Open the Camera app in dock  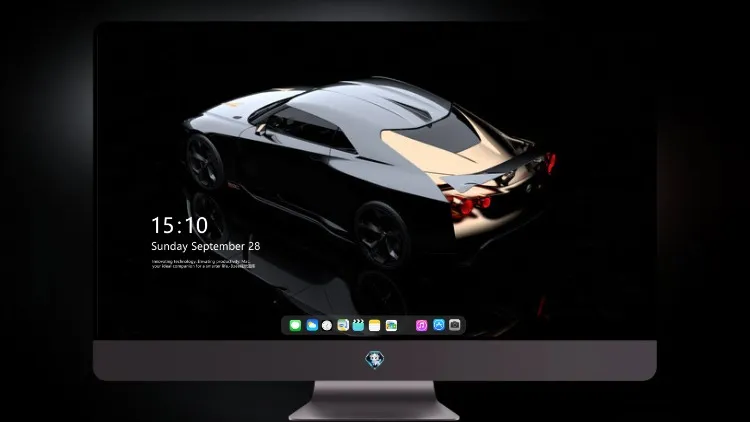455,325
